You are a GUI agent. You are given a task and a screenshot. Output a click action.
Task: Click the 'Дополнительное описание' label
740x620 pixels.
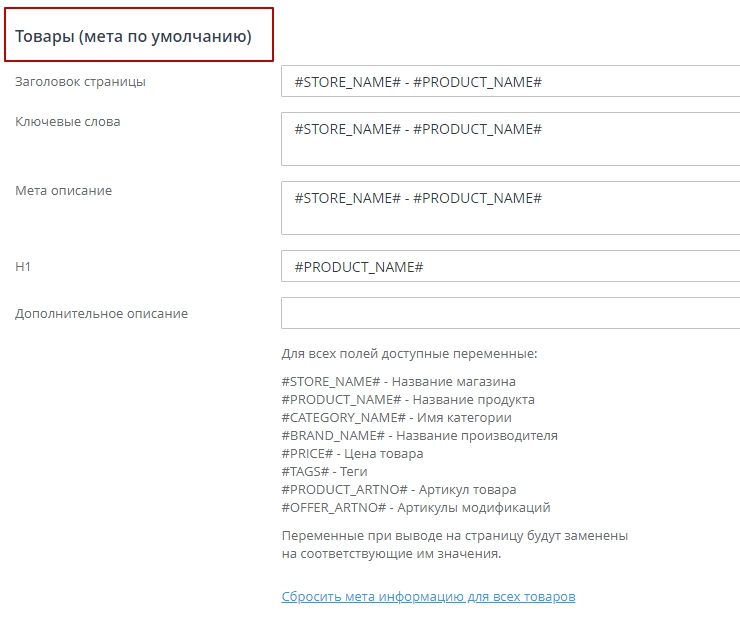[101, 313]
